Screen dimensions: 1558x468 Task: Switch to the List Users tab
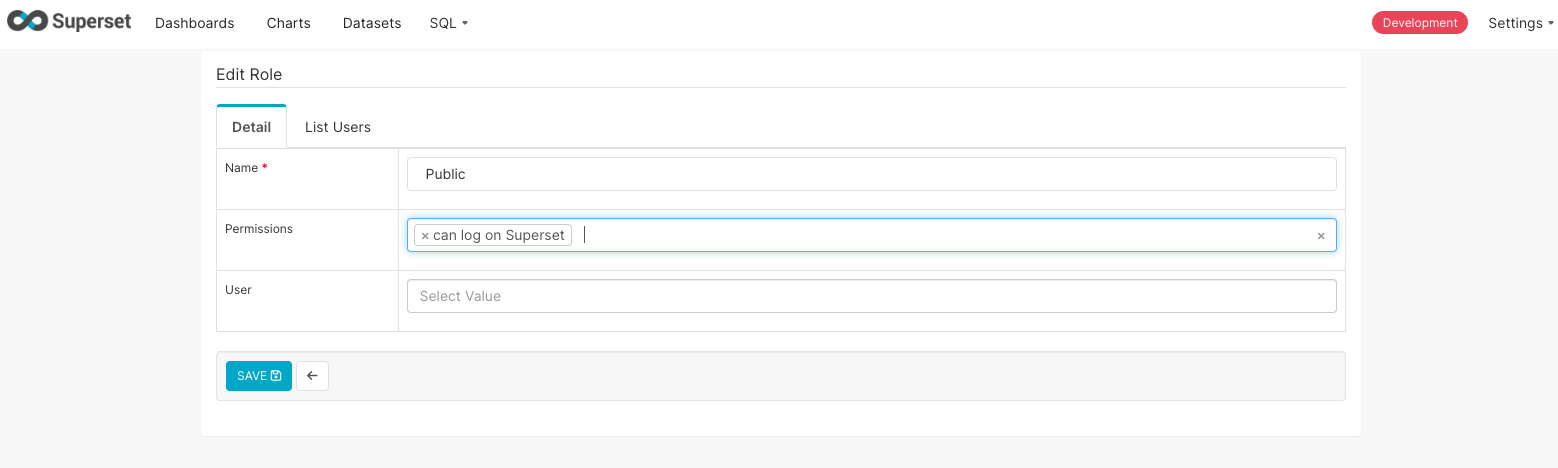pyautogui.click(x=337, y=127)
